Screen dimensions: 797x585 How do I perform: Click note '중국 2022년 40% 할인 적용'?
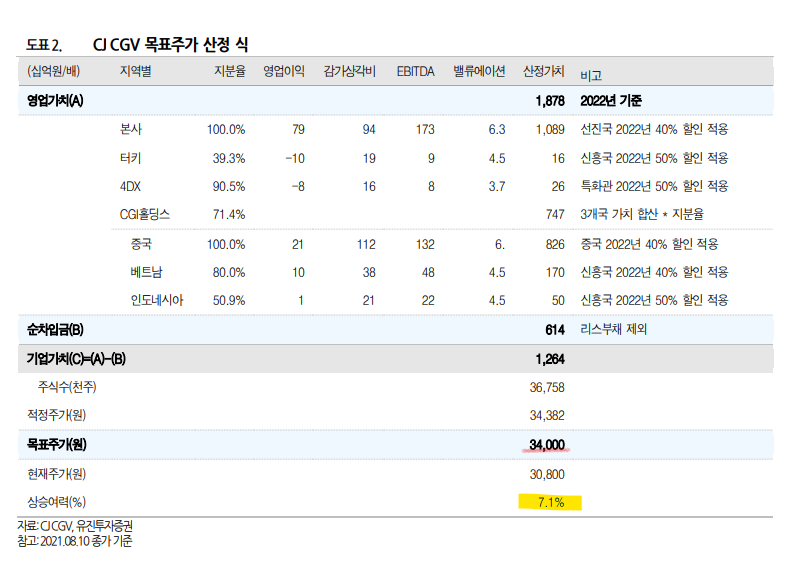click(649, 244)
